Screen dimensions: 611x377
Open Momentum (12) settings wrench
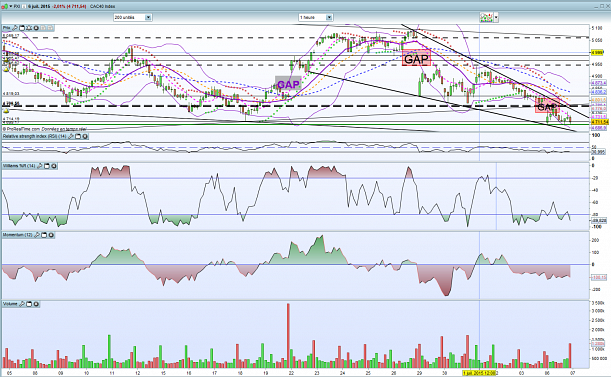tap(37, 235)
